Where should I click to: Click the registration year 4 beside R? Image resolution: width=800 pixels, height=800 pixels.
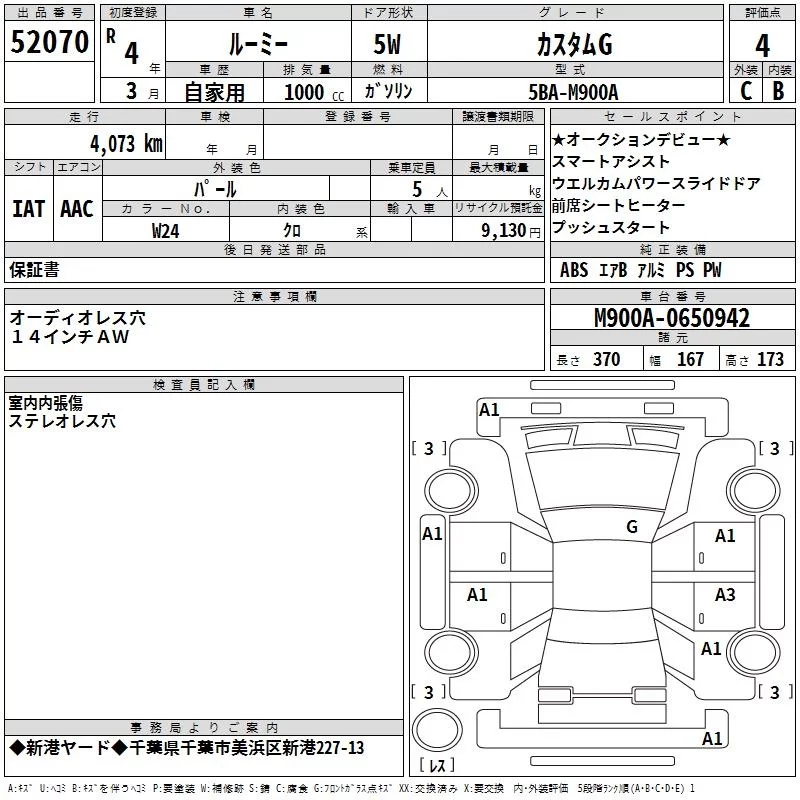click(132, 53)
